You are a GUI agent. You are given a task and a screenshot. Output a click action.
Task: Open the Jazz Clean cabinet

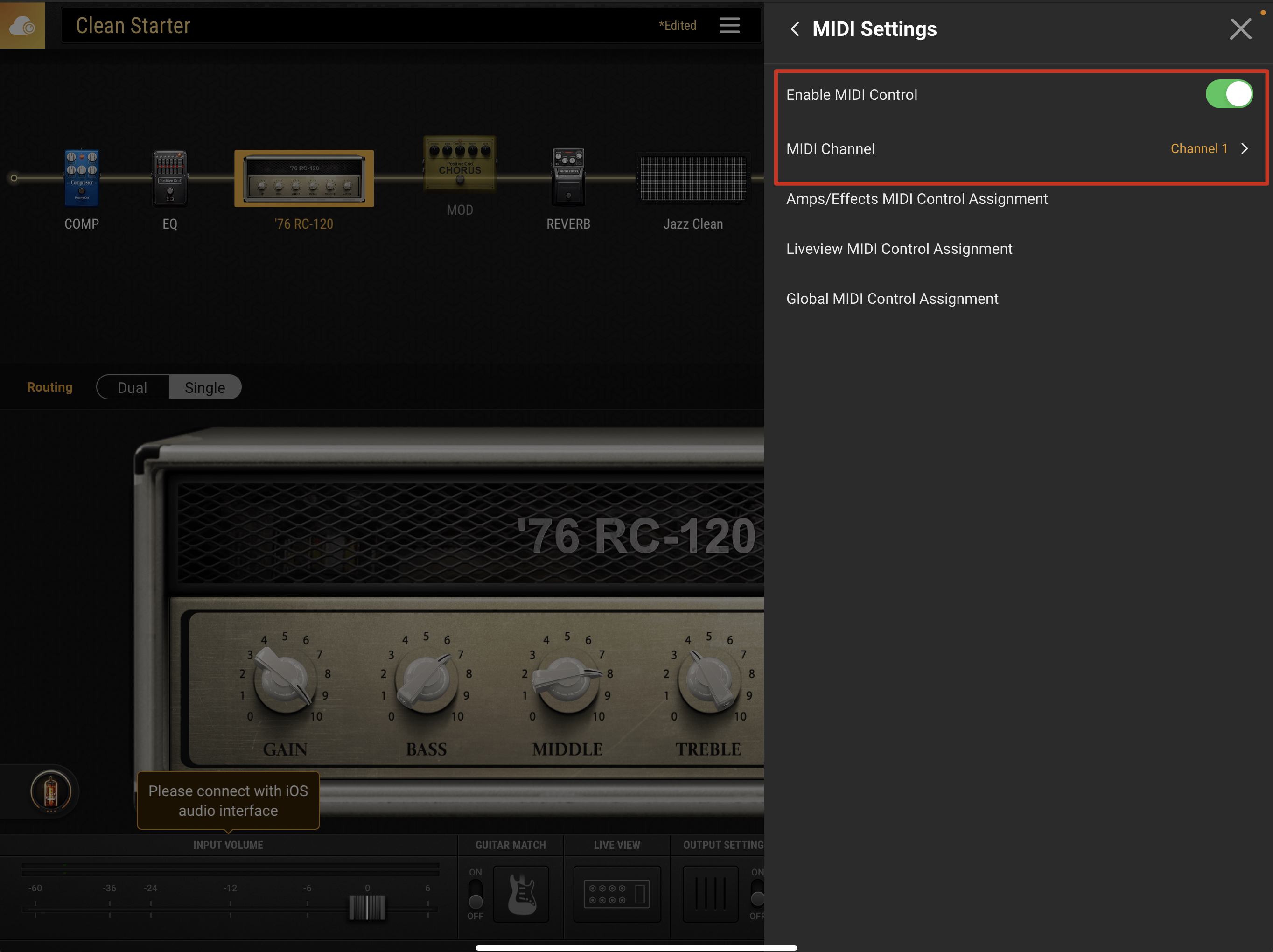[692, 178]
